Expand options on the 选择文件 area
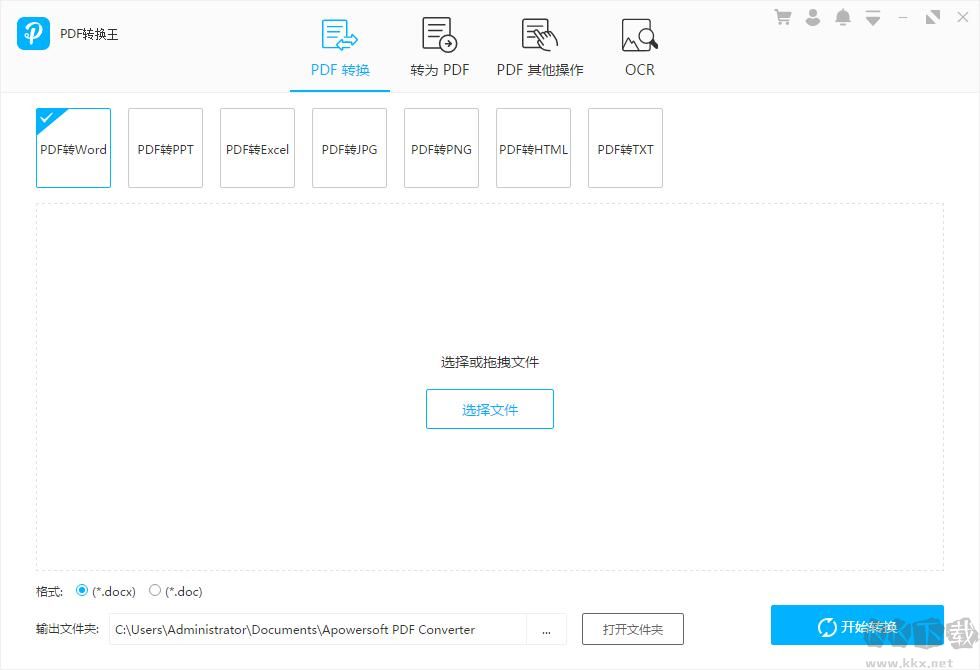Viewport: 980px width, 670px height. [x=490, y=362]
